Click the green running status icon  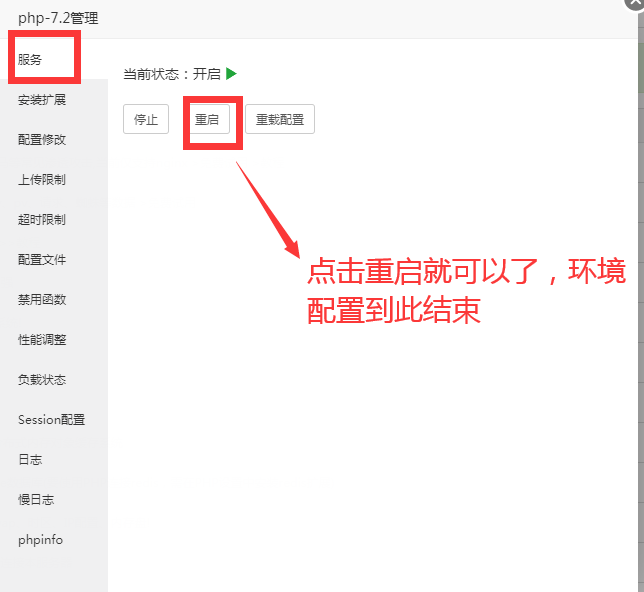coord(231,74)
